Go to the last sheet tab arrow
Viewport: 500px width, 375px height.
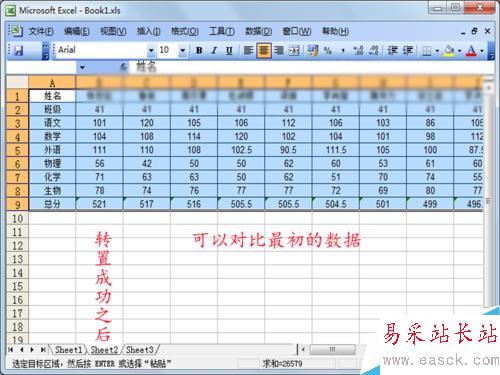pos(43,350)
